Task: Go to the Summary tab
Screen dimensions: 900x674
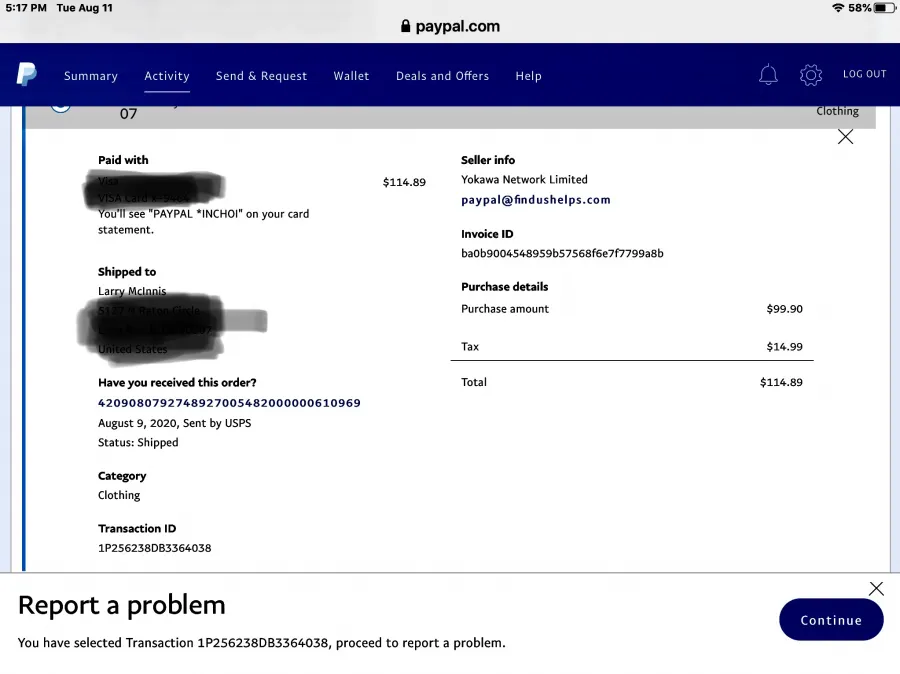Action: tap(91, 76)
